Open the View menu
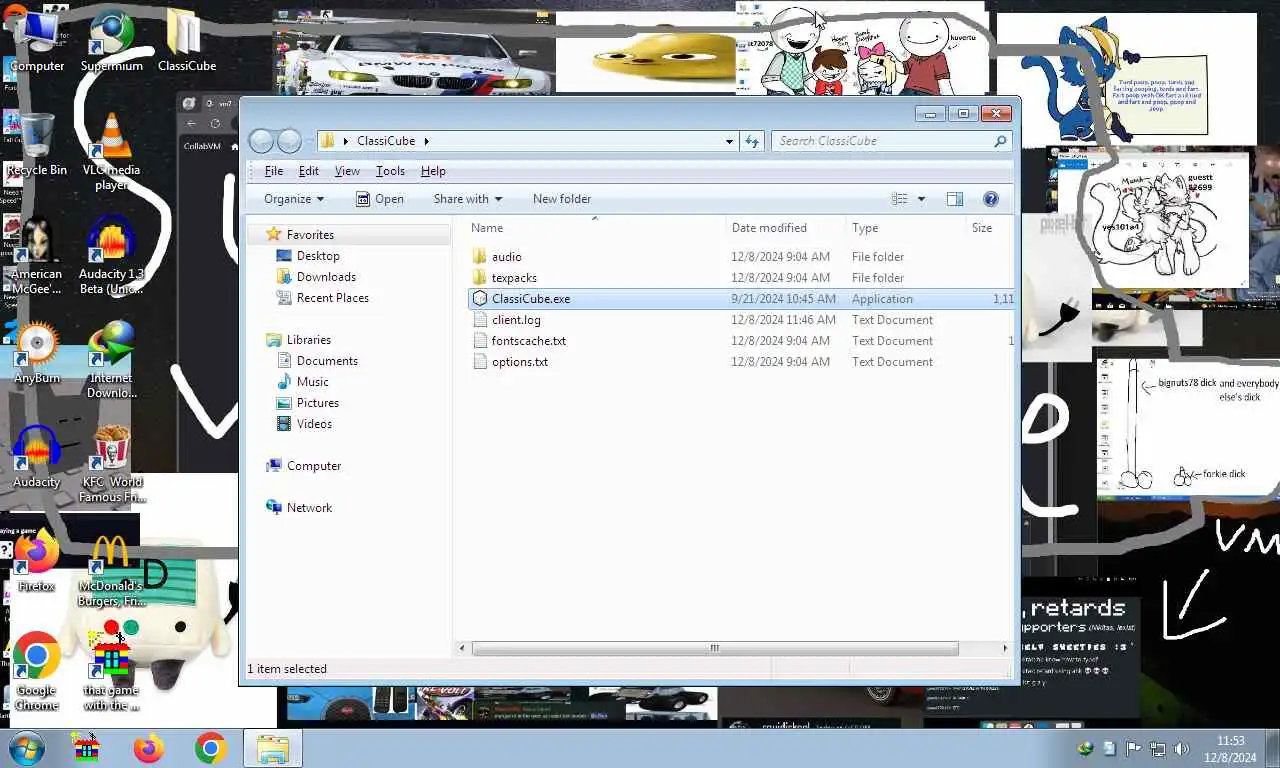Viewport: 1280px width, 768px height. coord(347,171)
